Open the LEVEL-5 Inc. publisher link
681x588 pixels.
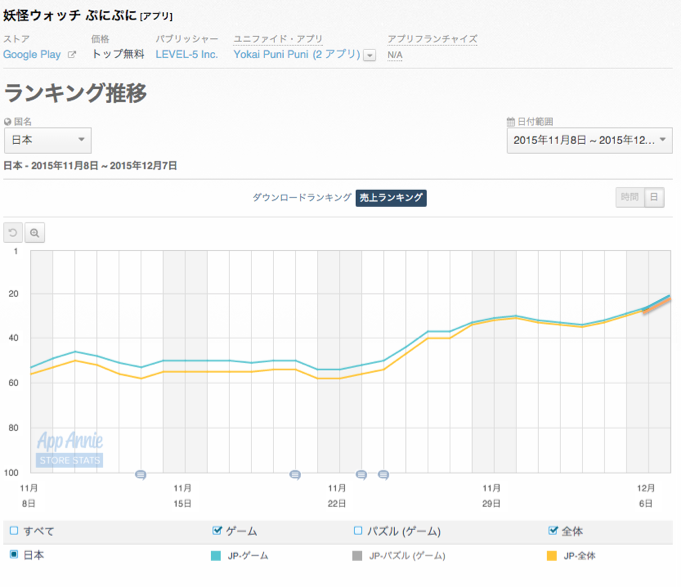pyautogui.click(x=187, y=54)
